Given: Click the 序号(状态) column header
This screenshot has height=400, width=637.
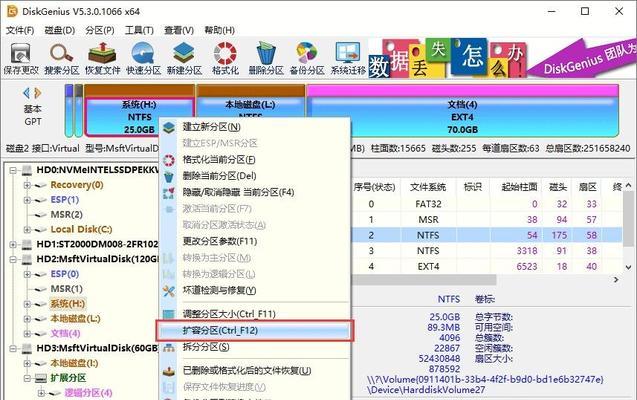Looking at the screenshot, I should pos(374,187).
